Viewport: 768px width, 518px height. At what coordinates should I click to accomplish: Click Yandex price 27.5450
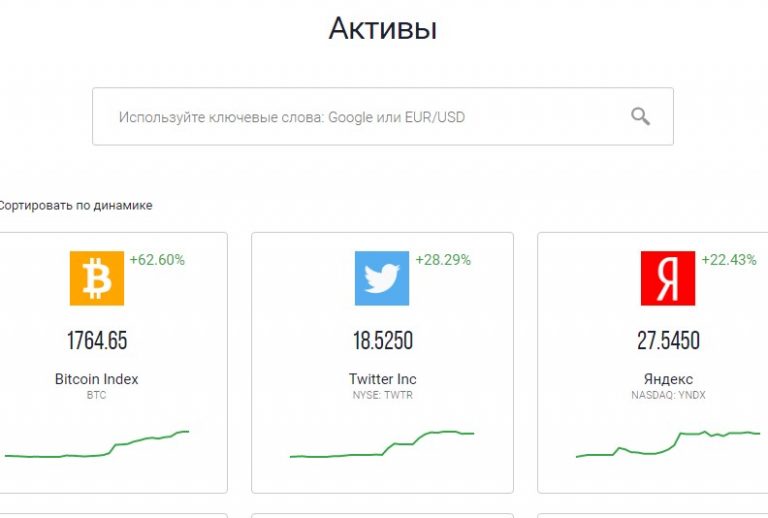pos(669,340)
